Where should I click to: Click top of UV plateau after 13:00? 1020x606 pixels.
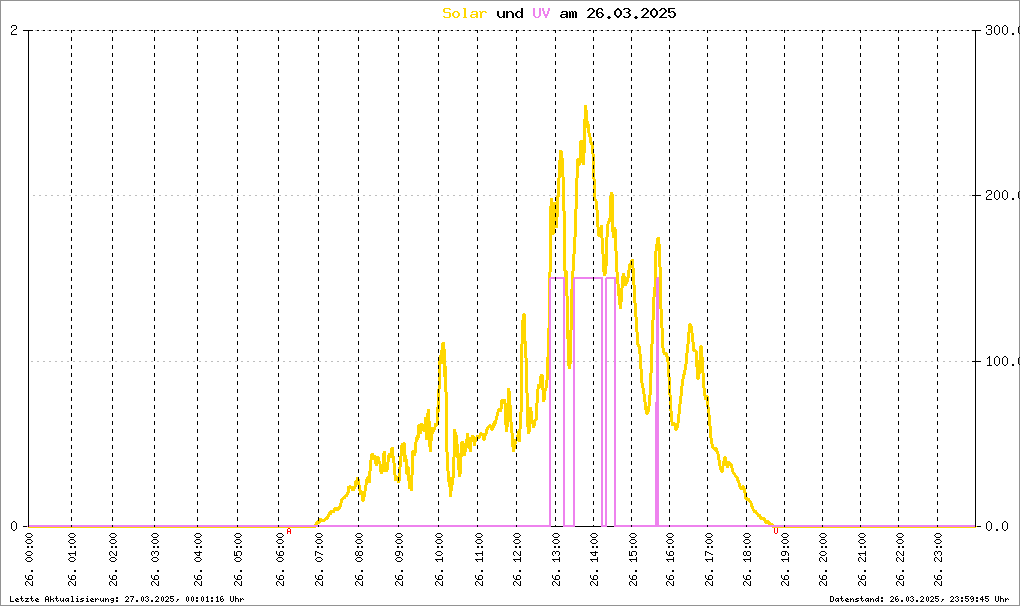(587, 278)
